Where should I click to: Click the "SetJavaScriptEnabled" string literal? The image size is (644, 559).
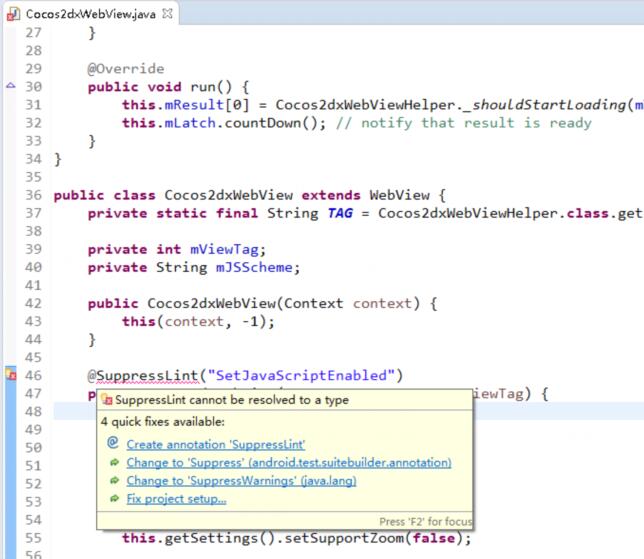click(x=301, y=375)
